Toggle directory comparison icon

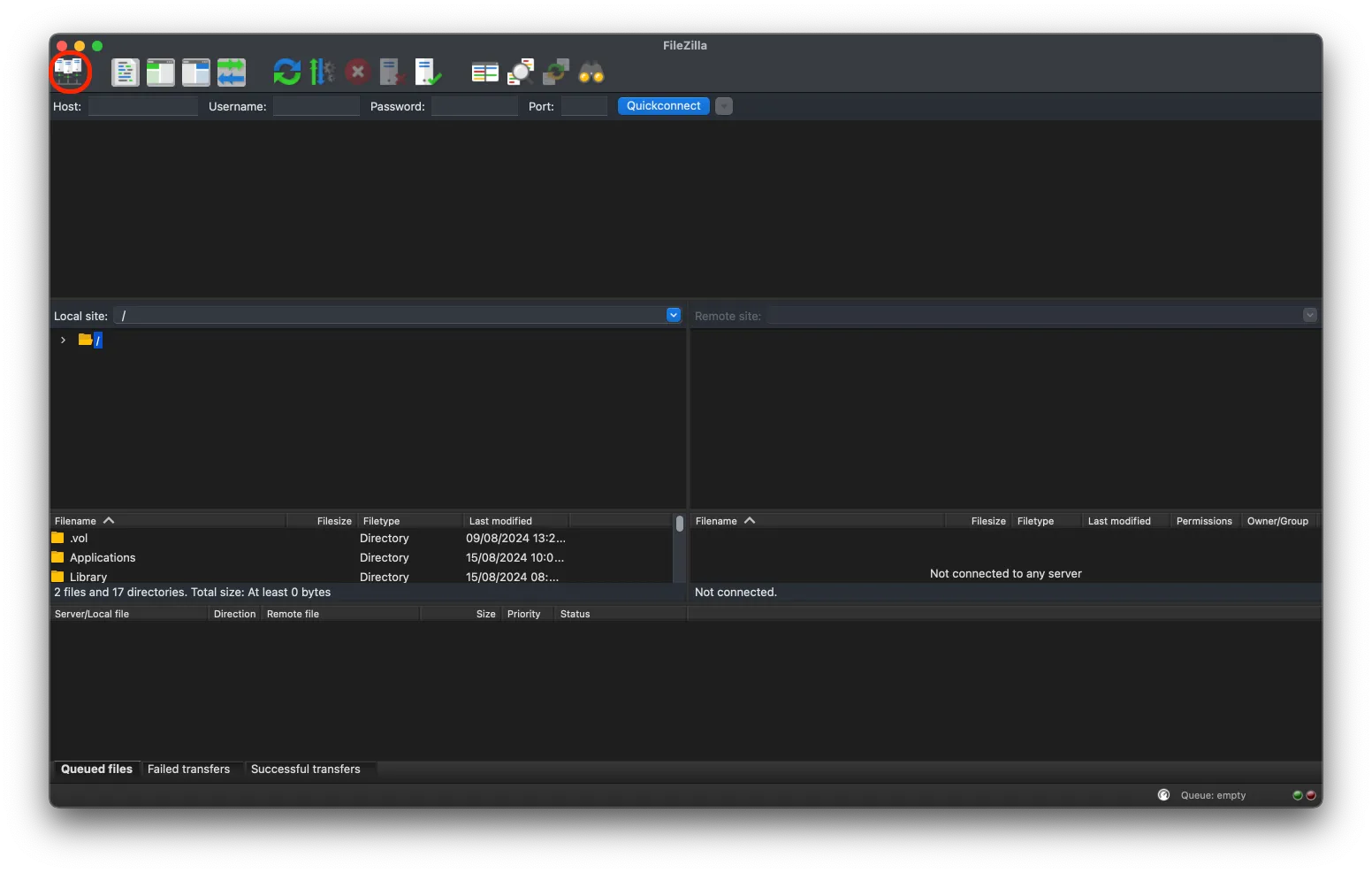click(521, 72)
